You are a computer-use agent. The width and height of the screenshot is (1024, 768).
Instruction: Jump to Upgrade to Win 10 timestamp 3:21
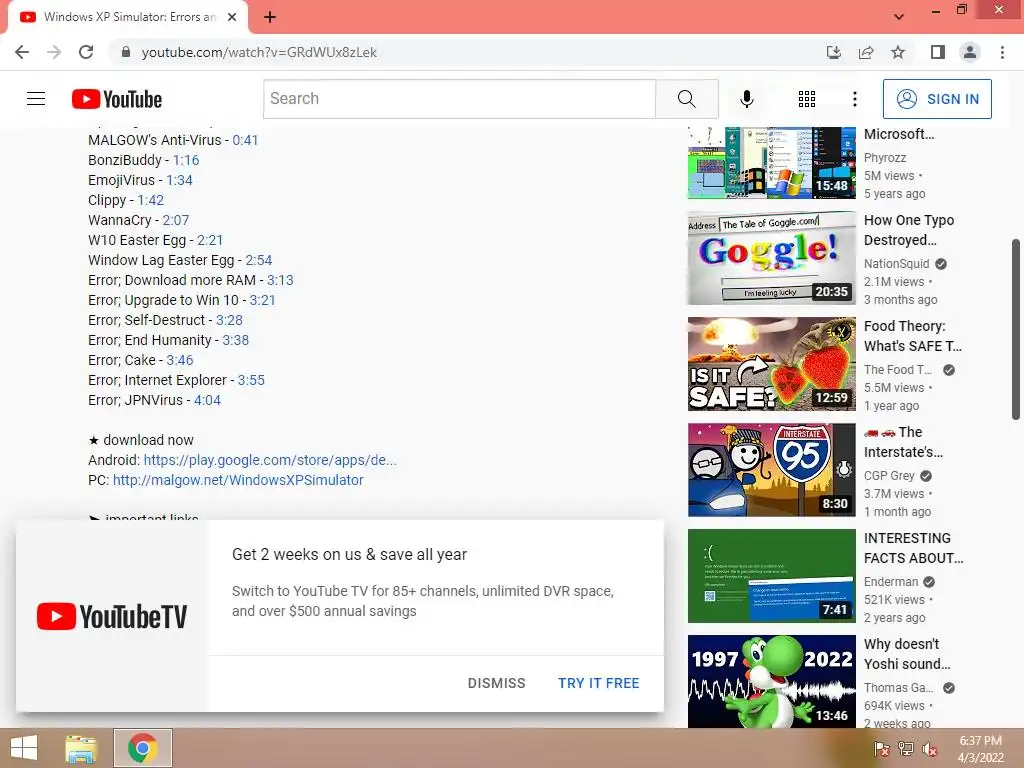coord(263,300)
